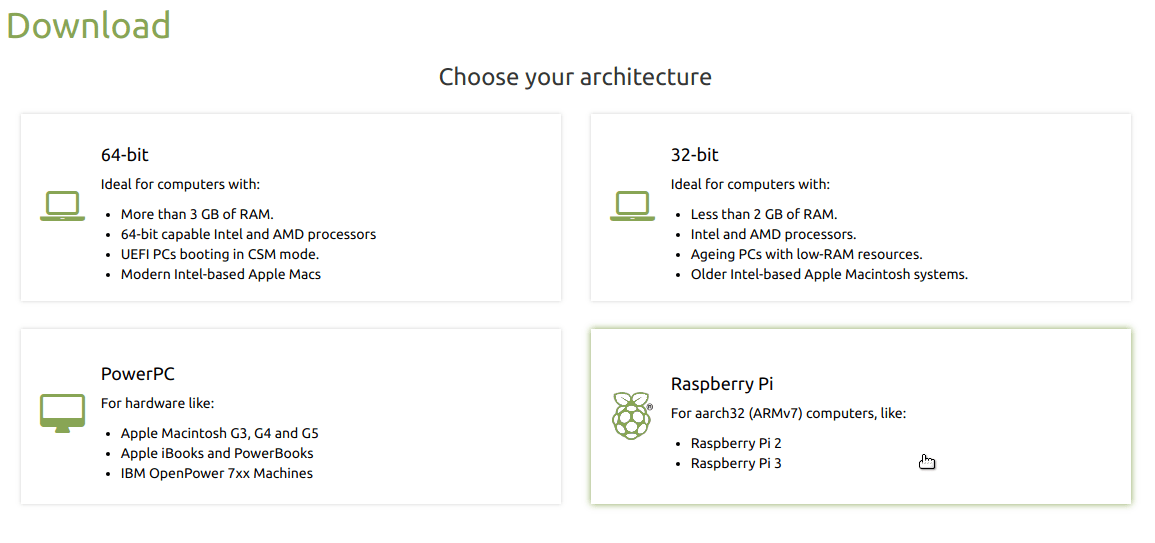Image resolution: width=1155 pixels, height=543 pixels.
Task: Select 'Modern Intel-based Apple Macs' bullet
Action: (x=221, y=274)
